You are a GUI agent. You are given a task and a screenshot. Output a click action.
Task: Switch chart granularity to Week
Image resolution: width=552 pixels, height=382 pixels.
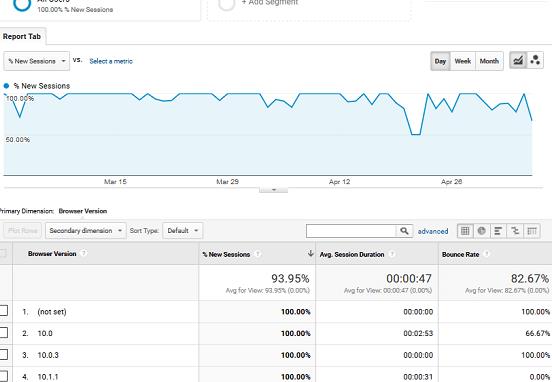tap(463, 61)
